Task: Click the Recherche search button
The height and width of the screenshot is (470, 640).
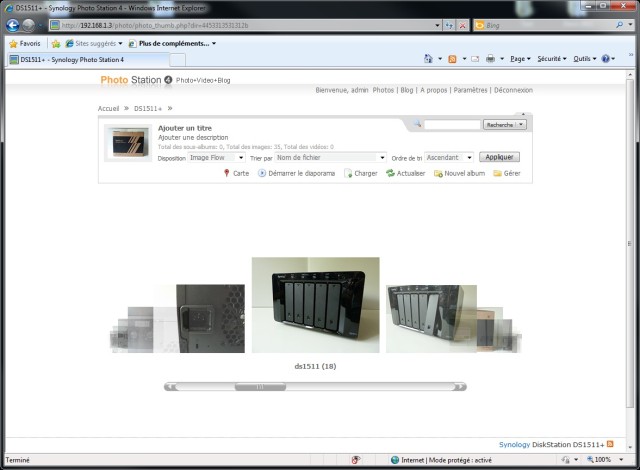Action: point(500,124)
